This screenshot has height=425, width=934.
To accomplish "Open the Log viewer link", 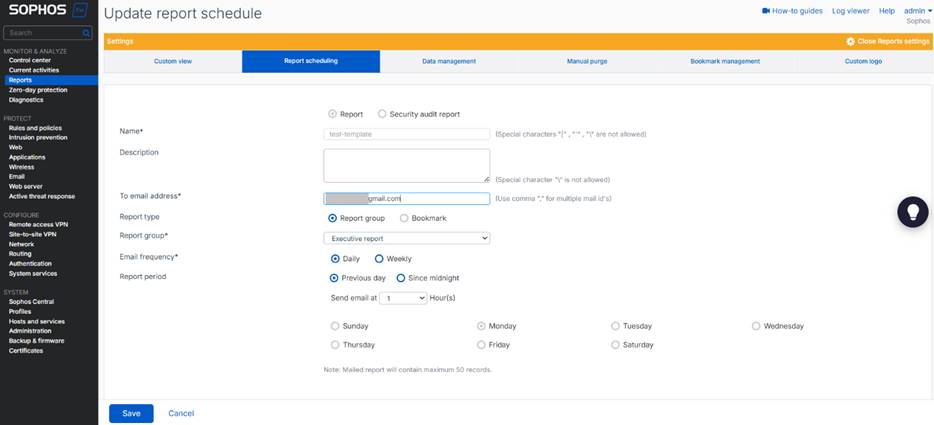I will [x=850, y=11].
